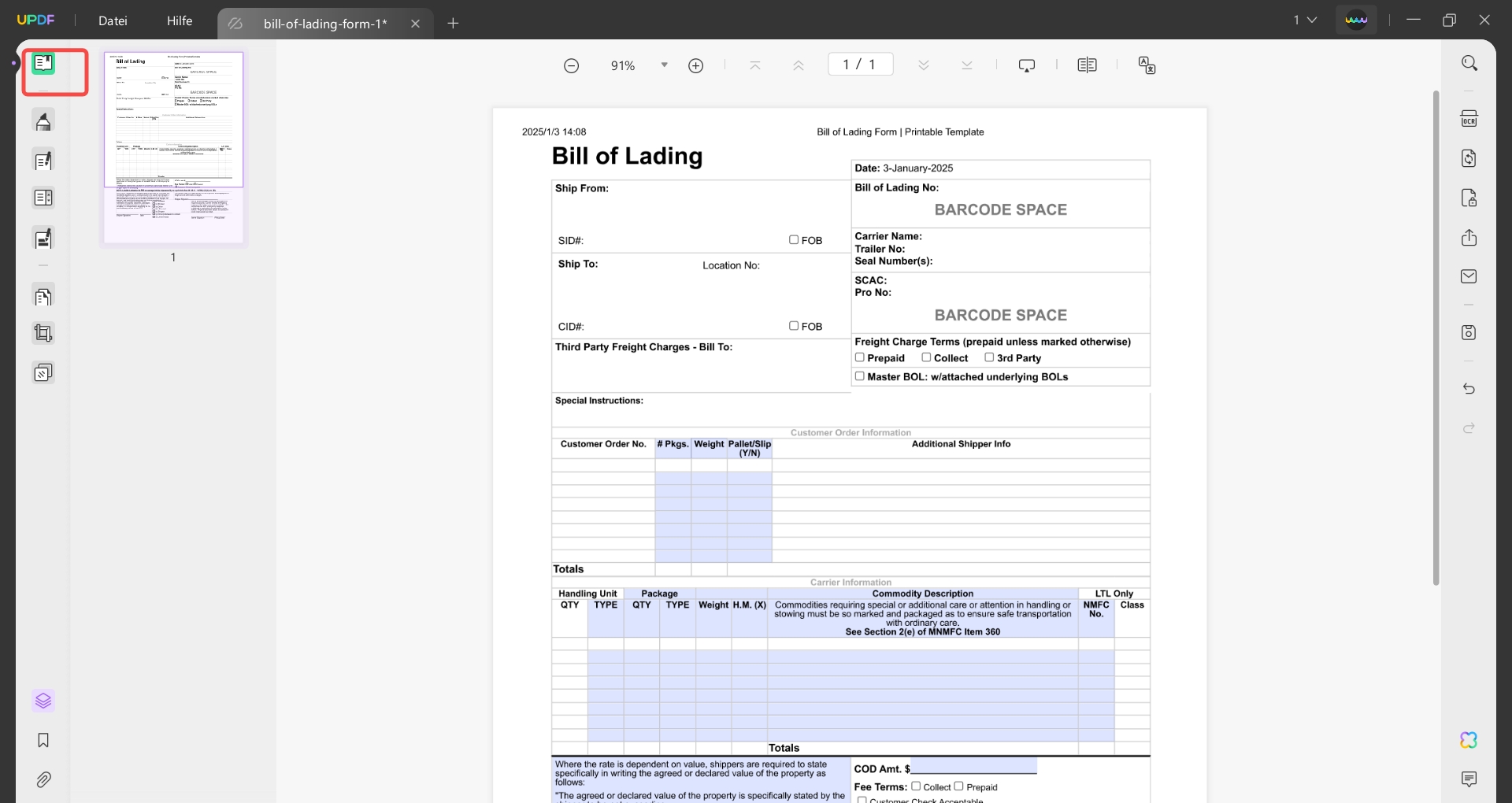
Task: Tick the Prepaid freight charge checkbox
Action: pos(860,357)
